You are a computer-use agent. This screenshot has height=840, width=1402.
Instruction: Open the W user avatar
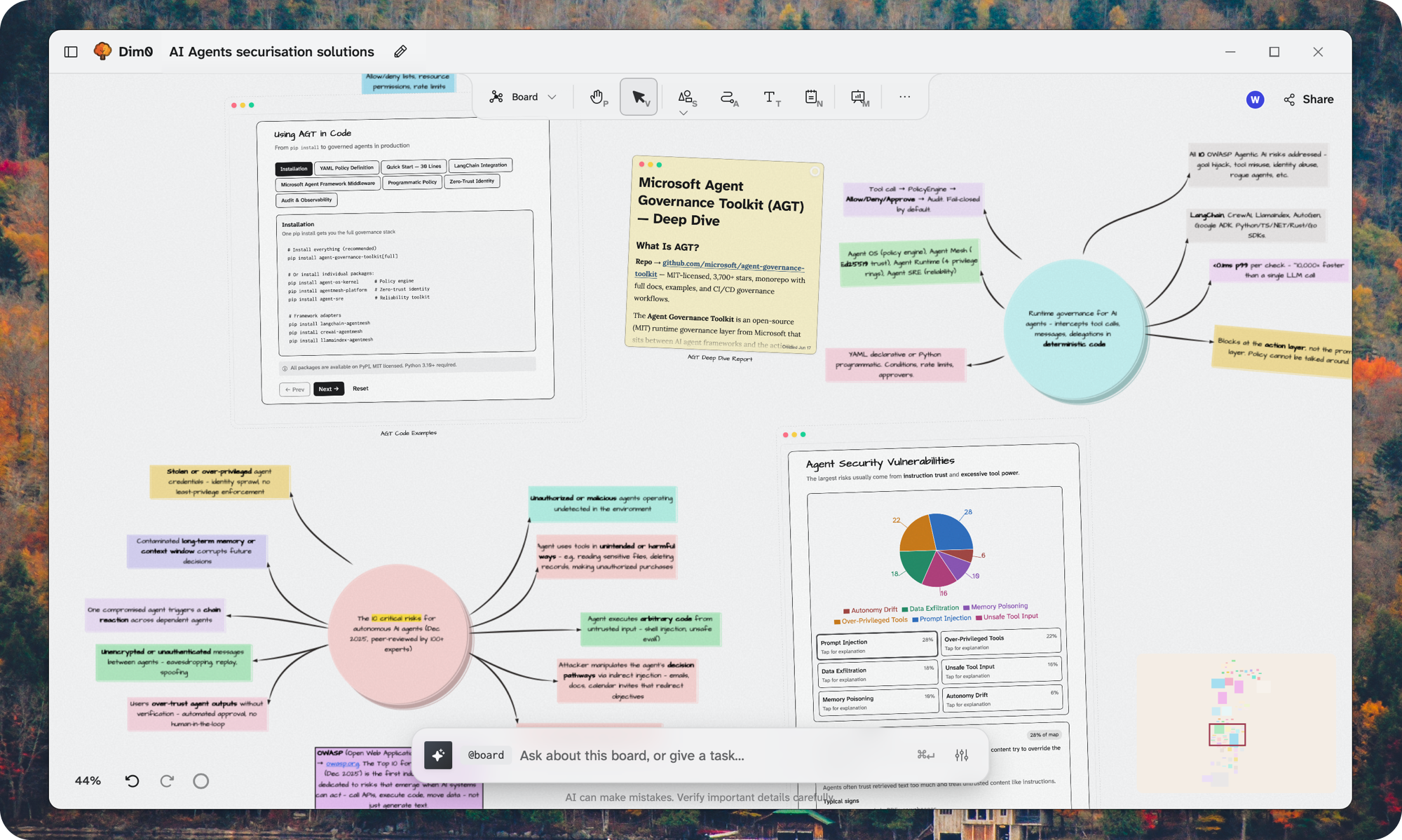tap(1255, 99)
